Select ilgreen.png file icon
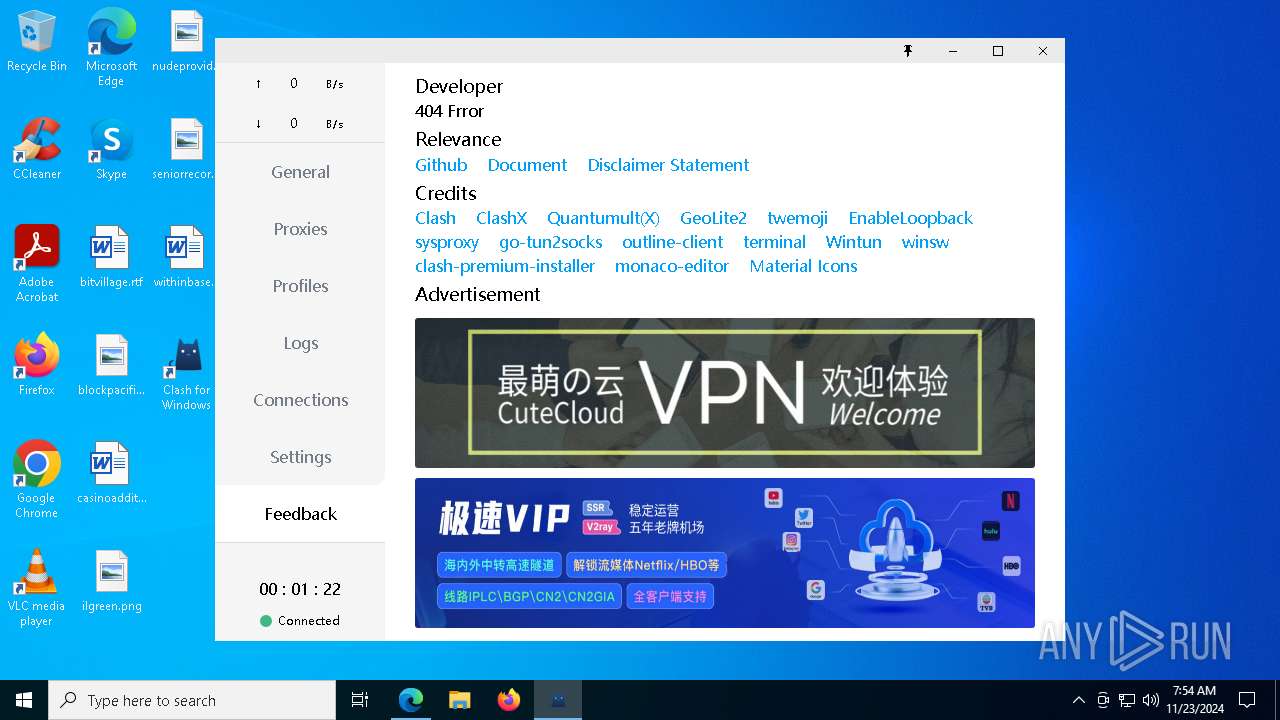This screenshot has width=1280, height=720. (111, 582)
